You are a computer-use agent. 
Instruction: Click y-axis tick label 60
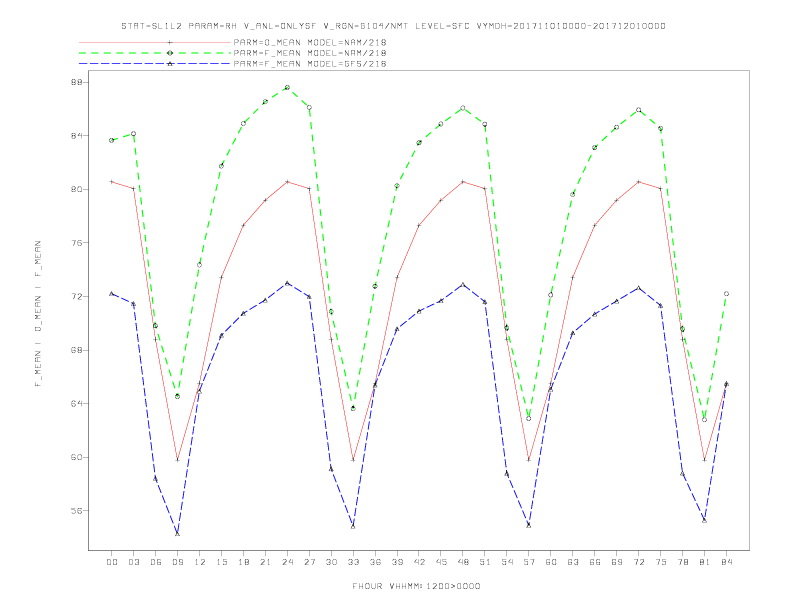point(77,457)
